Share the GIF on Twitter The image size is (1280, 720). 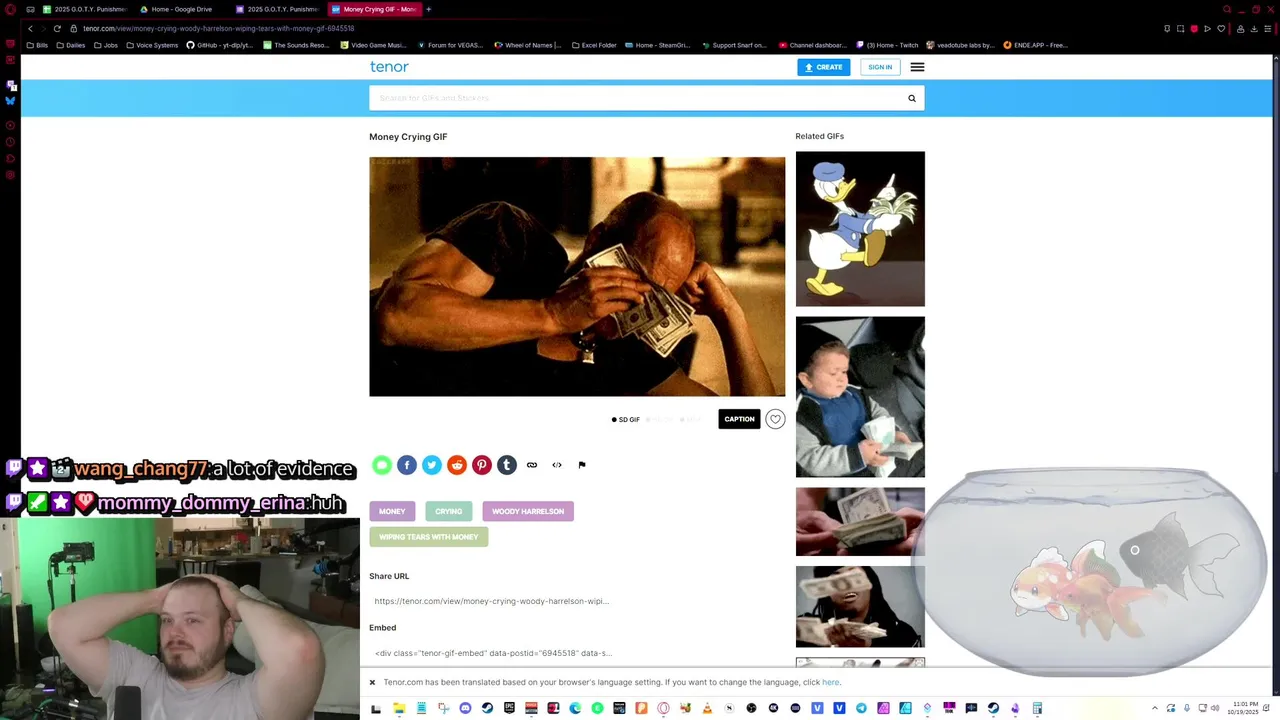tap(432, 465)
